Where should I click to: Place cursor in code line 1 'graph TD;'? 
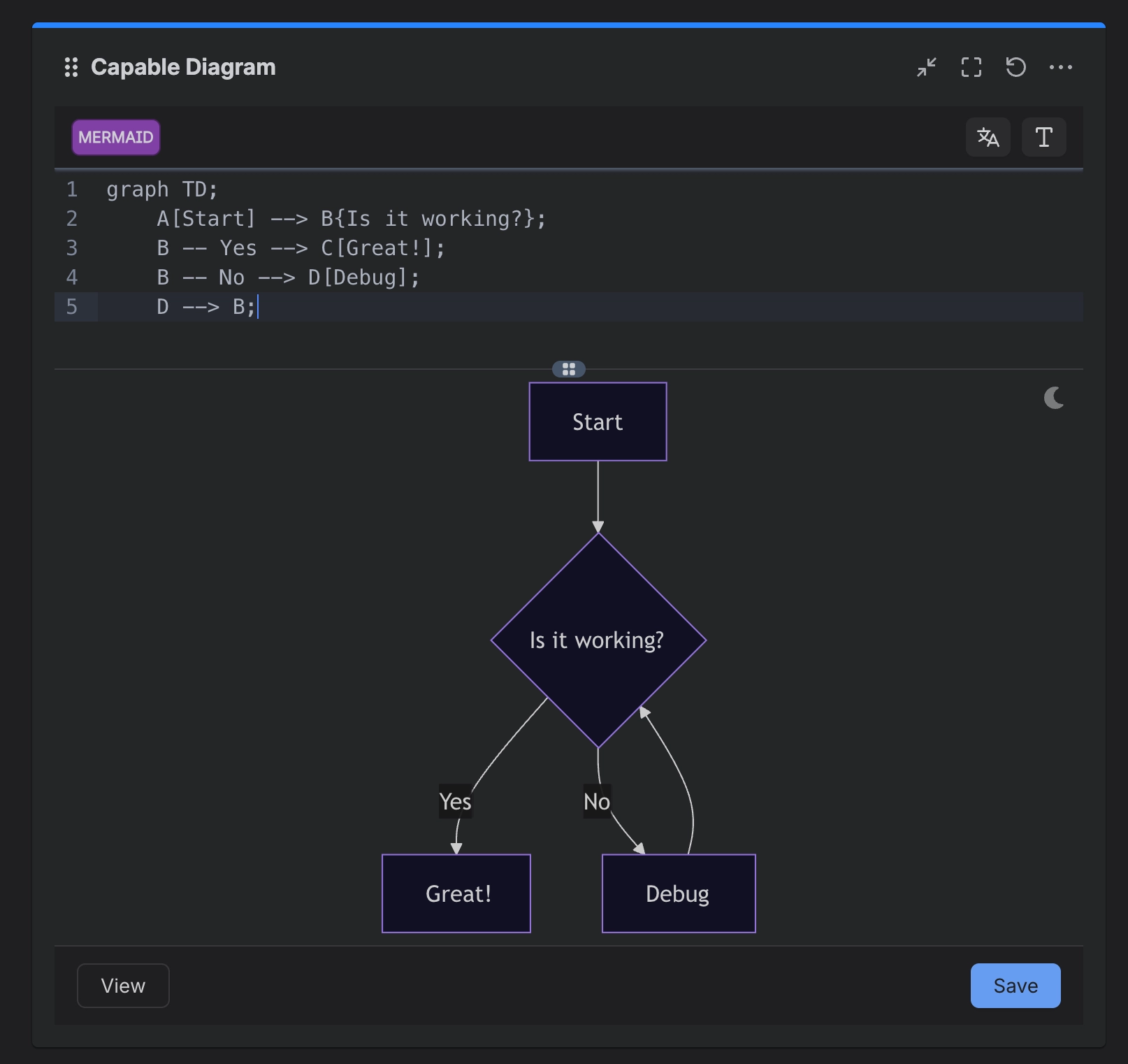coord(162,189)
